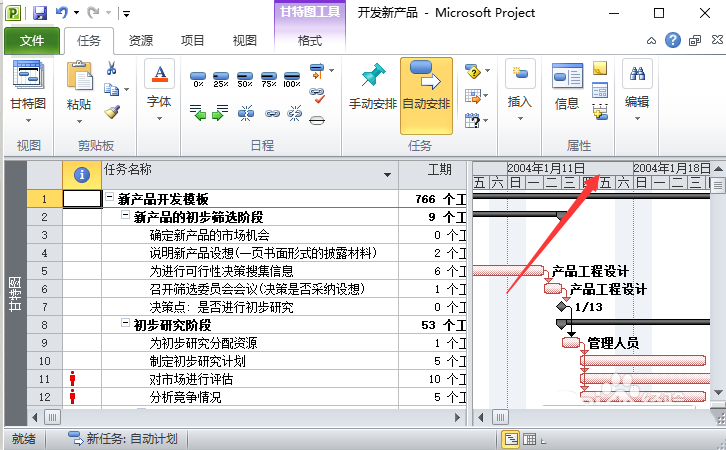Click the Paste clipboard icon
This screenshot has width=726, height=450.
point(79,75)
